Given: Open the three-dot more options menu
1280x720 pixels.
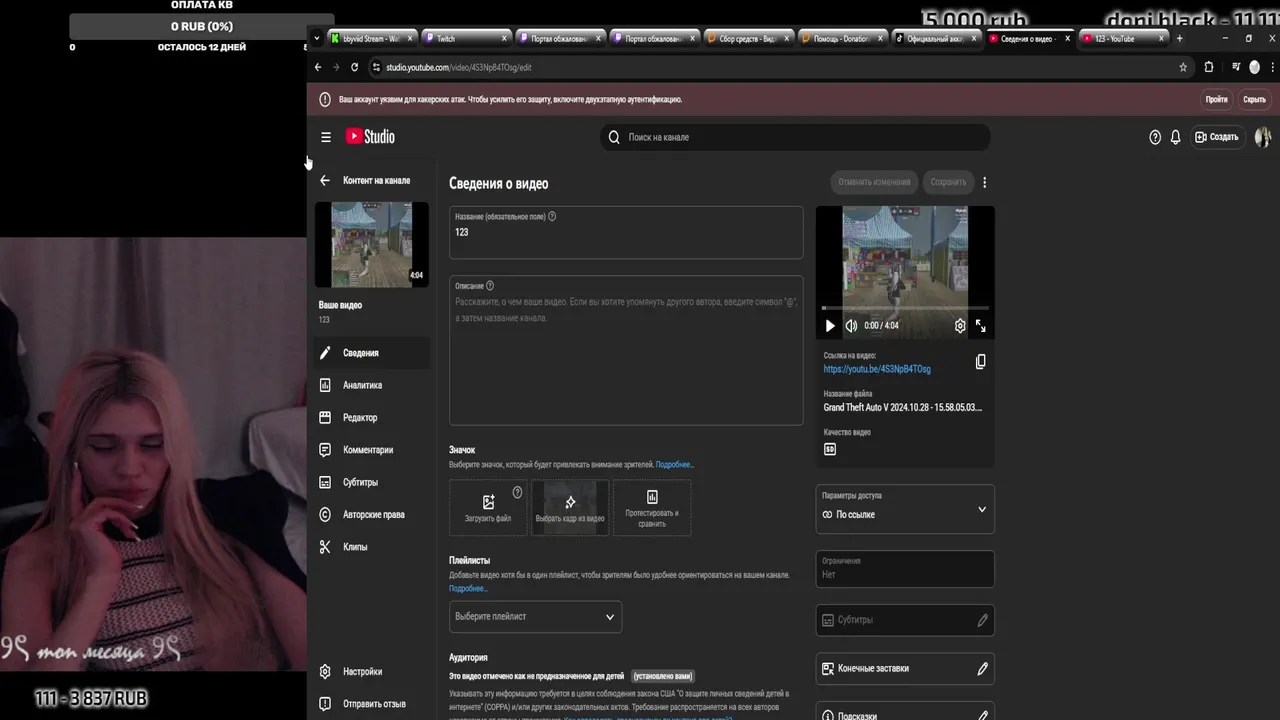Looking at the screenshot, I should [984, 182].
